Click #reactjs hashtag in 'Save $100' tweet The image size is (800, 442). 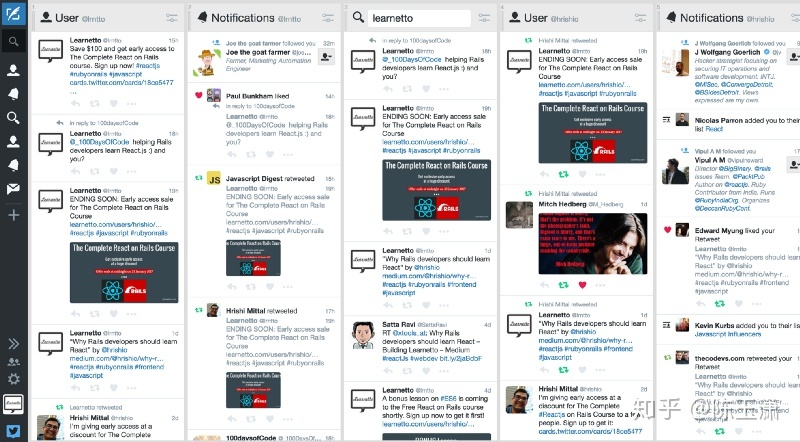coord(147,66)
